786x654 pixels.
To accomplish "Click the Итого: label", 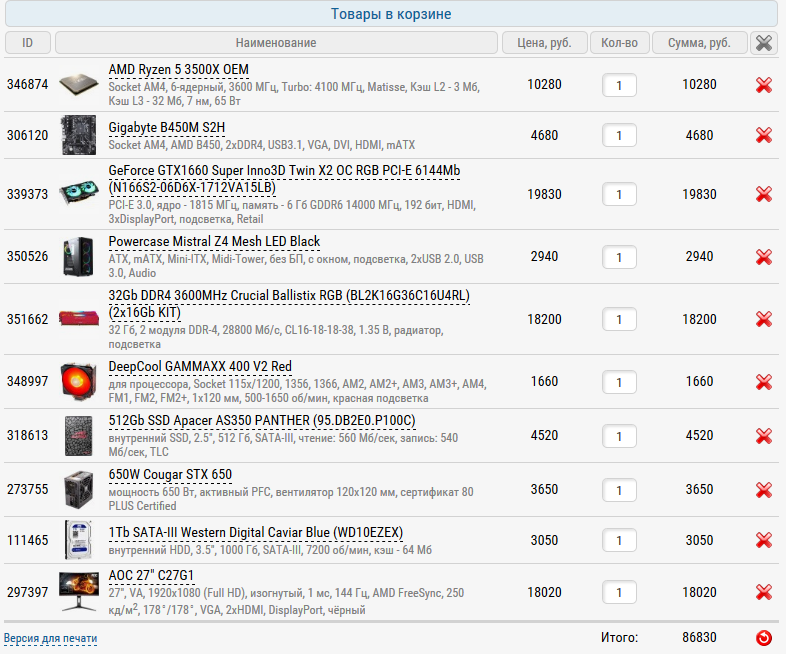I will pos(620,637).
